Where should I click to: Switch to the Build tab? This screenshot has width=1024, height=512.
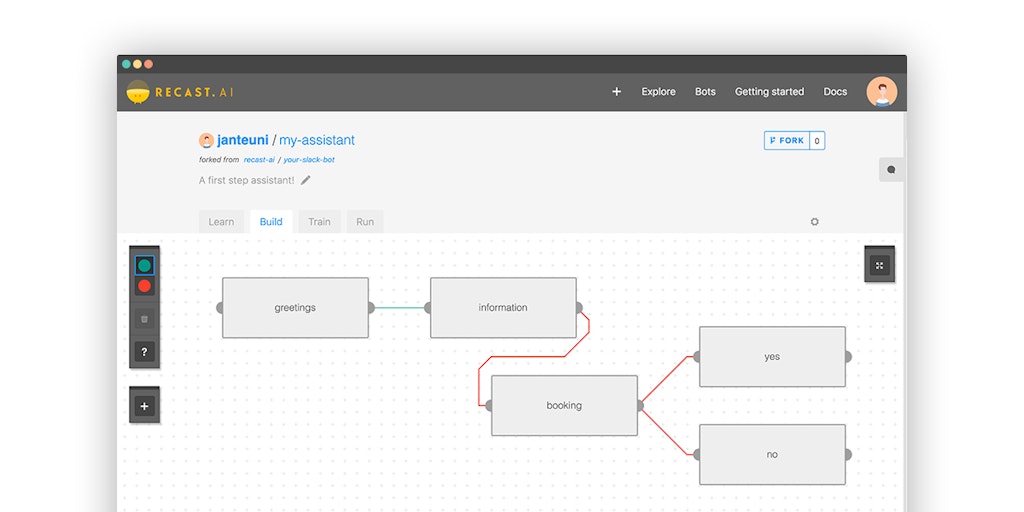tap(271, 222)
